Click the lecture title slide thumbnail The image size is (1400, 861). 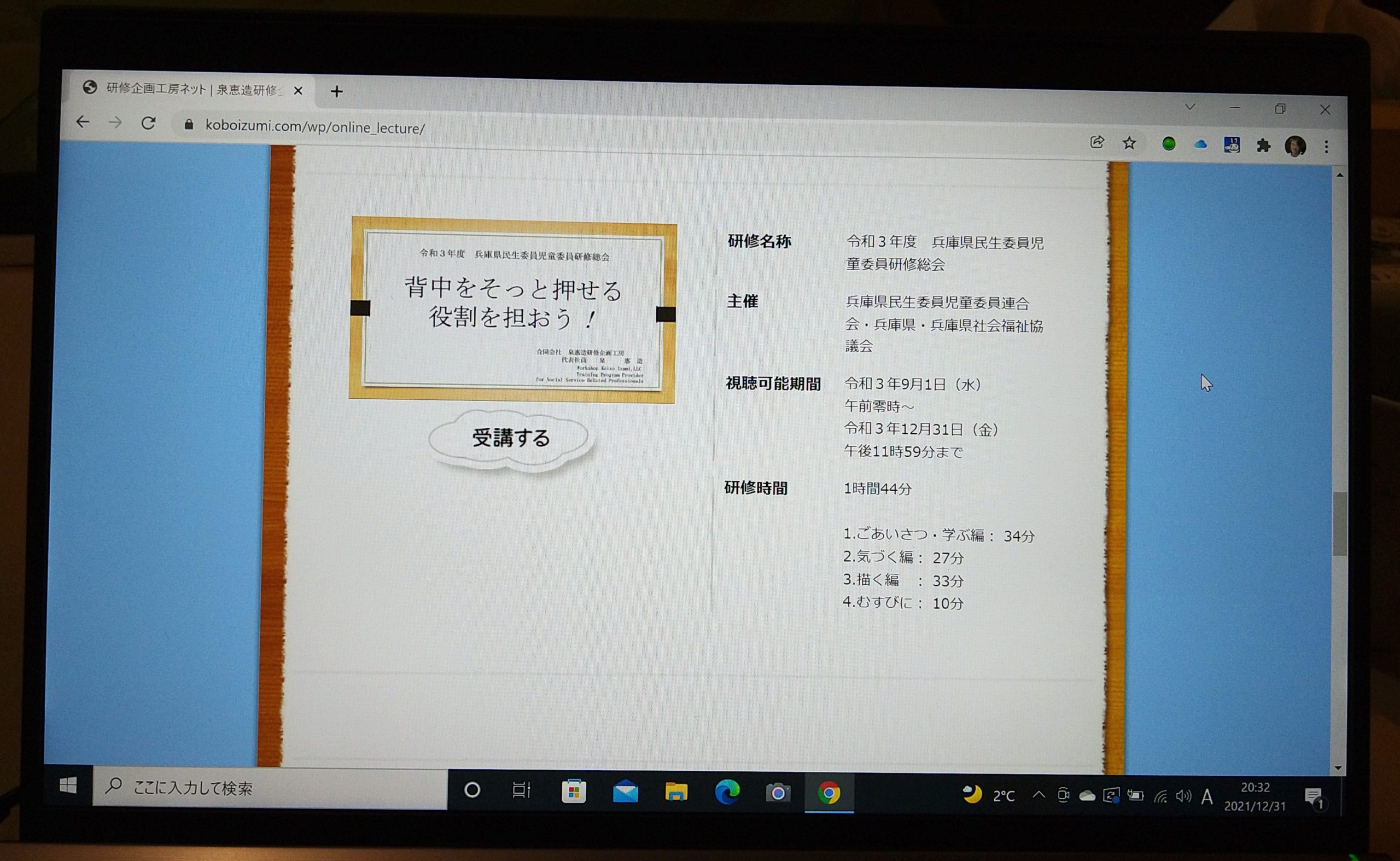(512, 310)
